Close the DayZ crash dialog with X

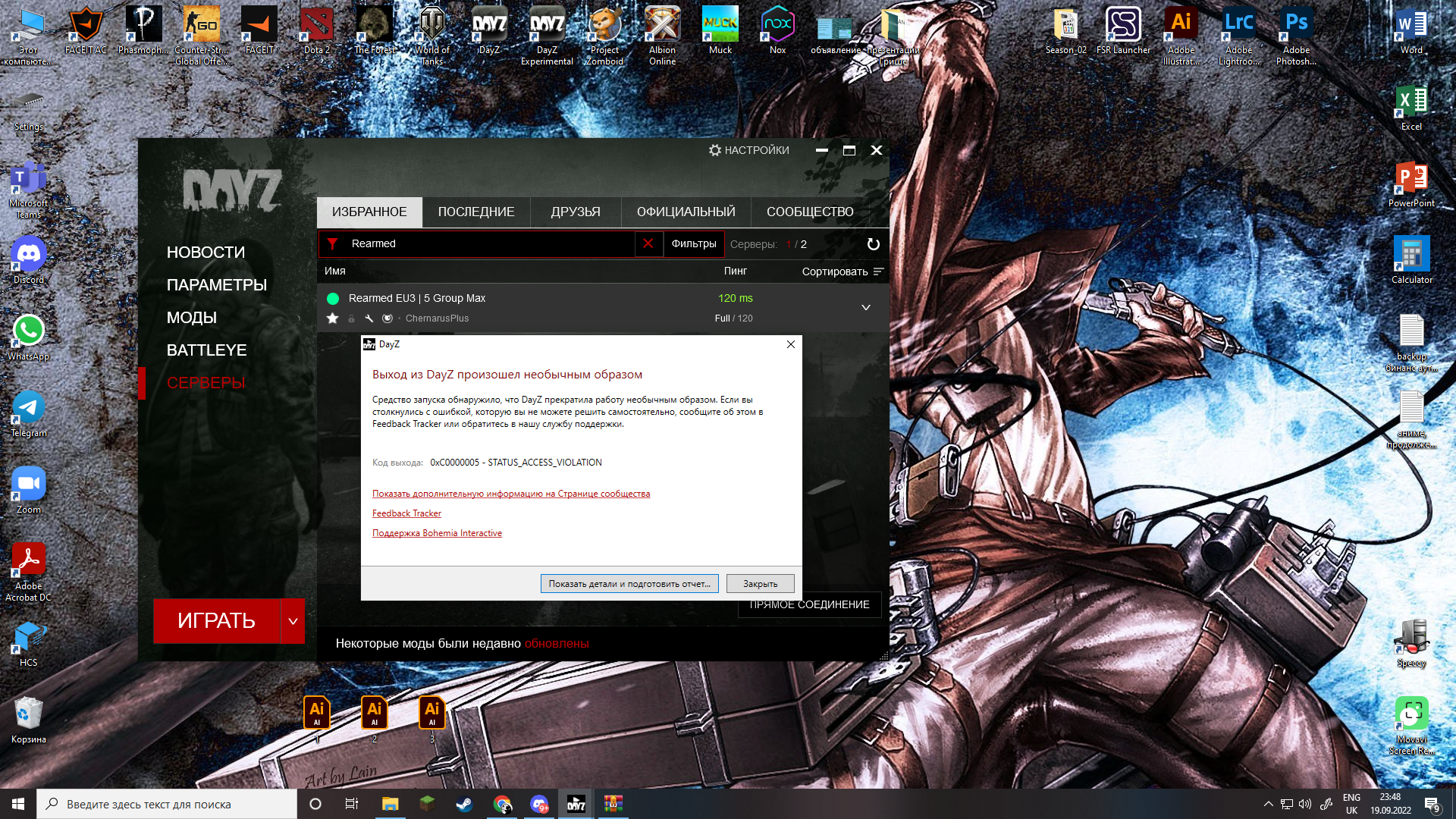pyautogui.click(x=791, y=344)
